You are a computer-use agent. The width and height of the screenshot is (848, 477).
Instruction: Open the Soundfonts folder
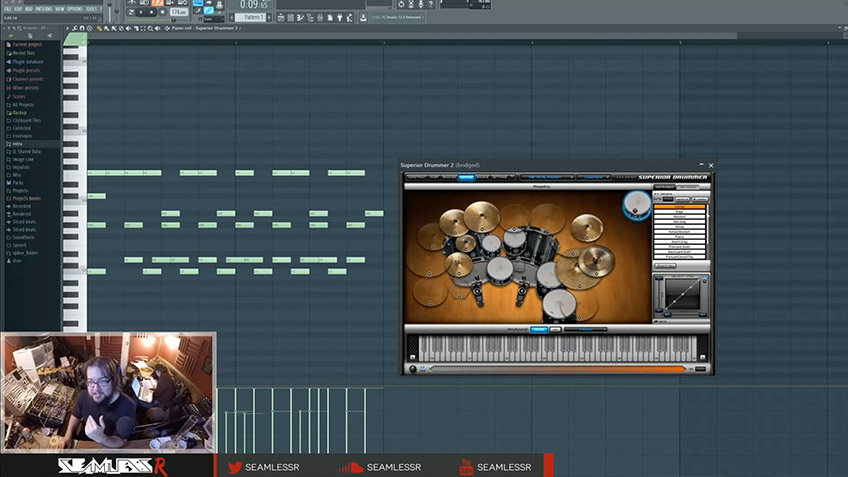pos(23,237)
